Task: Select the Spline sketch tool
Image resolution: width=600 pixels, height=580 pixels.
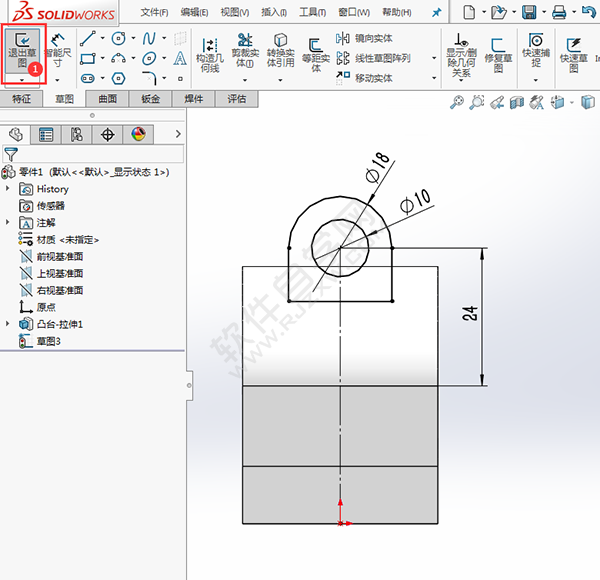Action: click(x=149, y=38)
